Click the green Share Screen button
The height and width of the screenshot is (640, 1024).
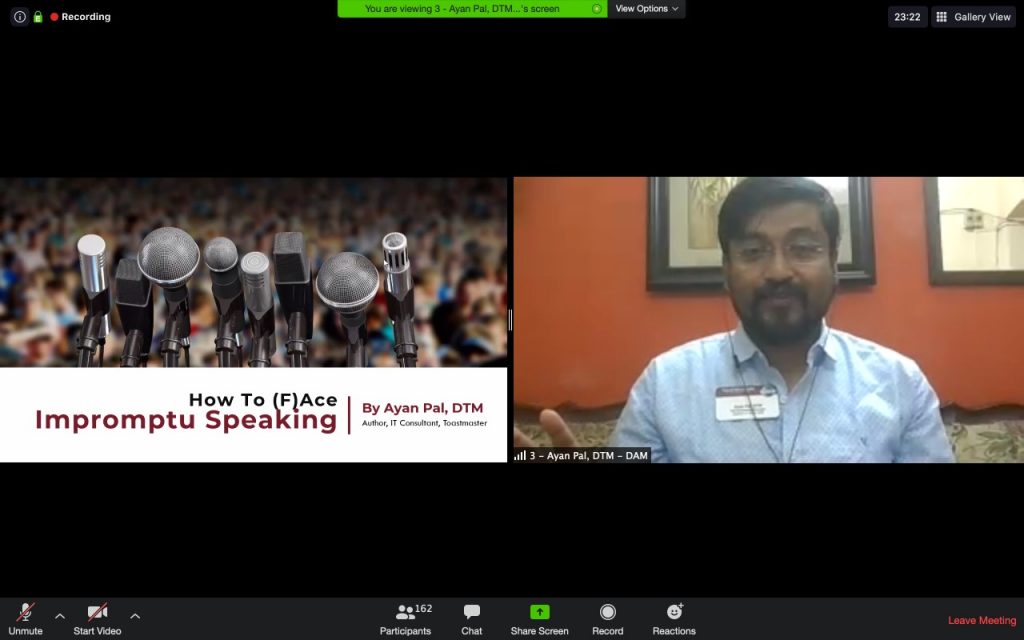[x=539, y=619]
